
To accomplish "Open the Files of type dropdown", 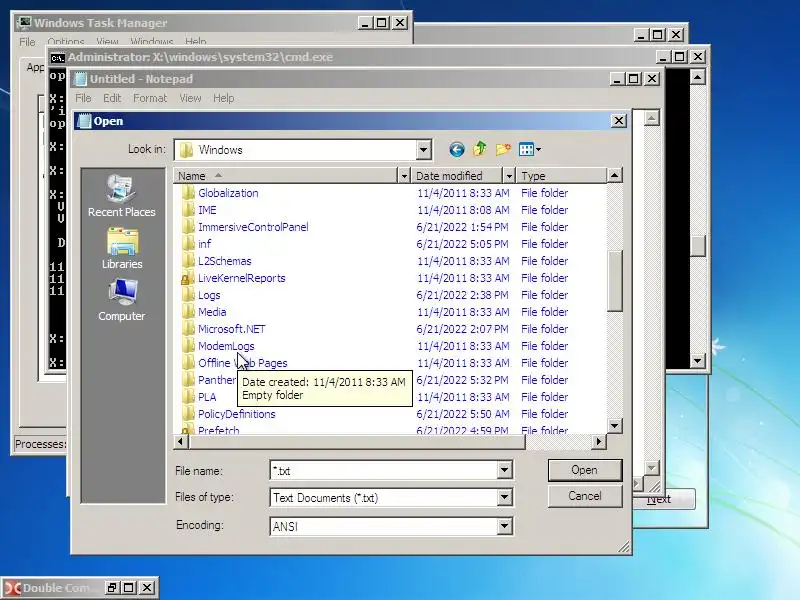I will point(504,497).
